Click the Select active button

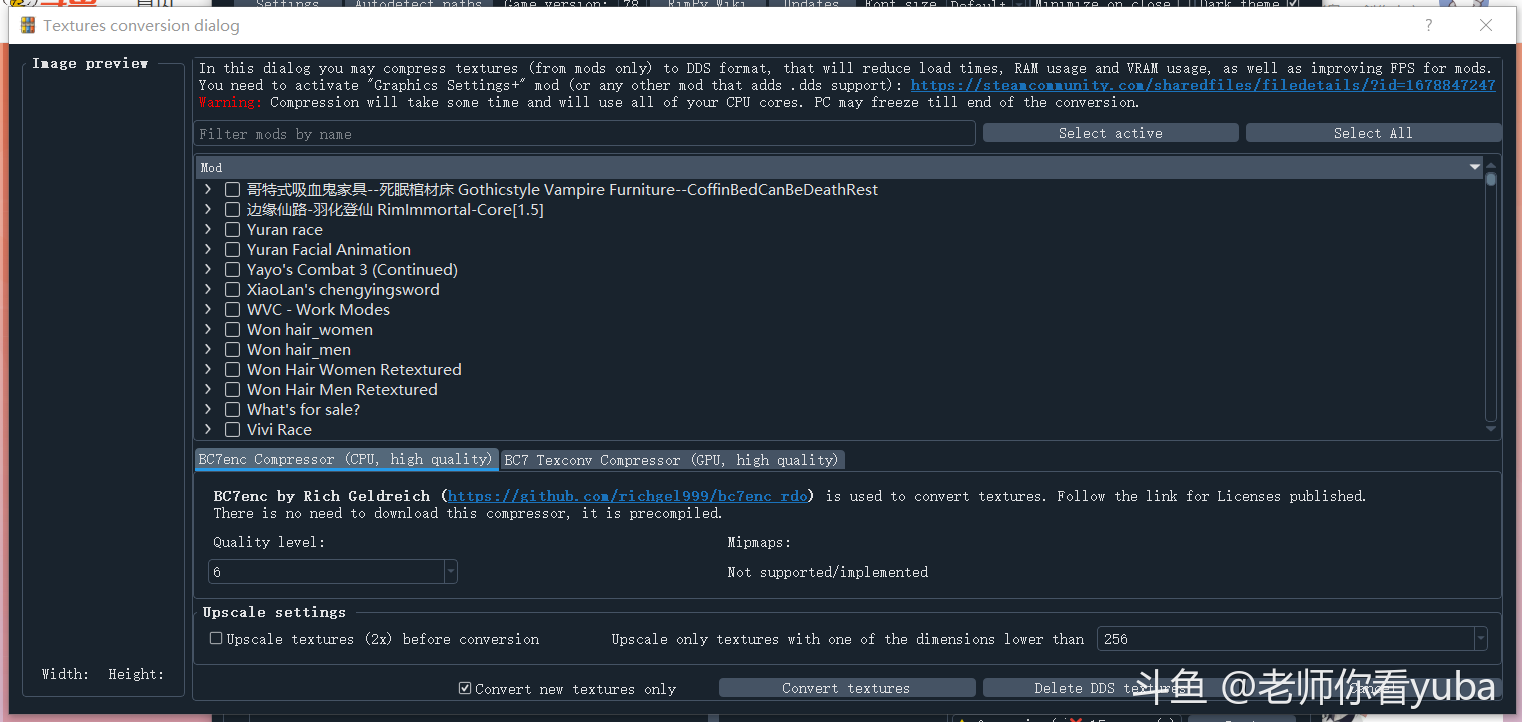(1110, 133)
